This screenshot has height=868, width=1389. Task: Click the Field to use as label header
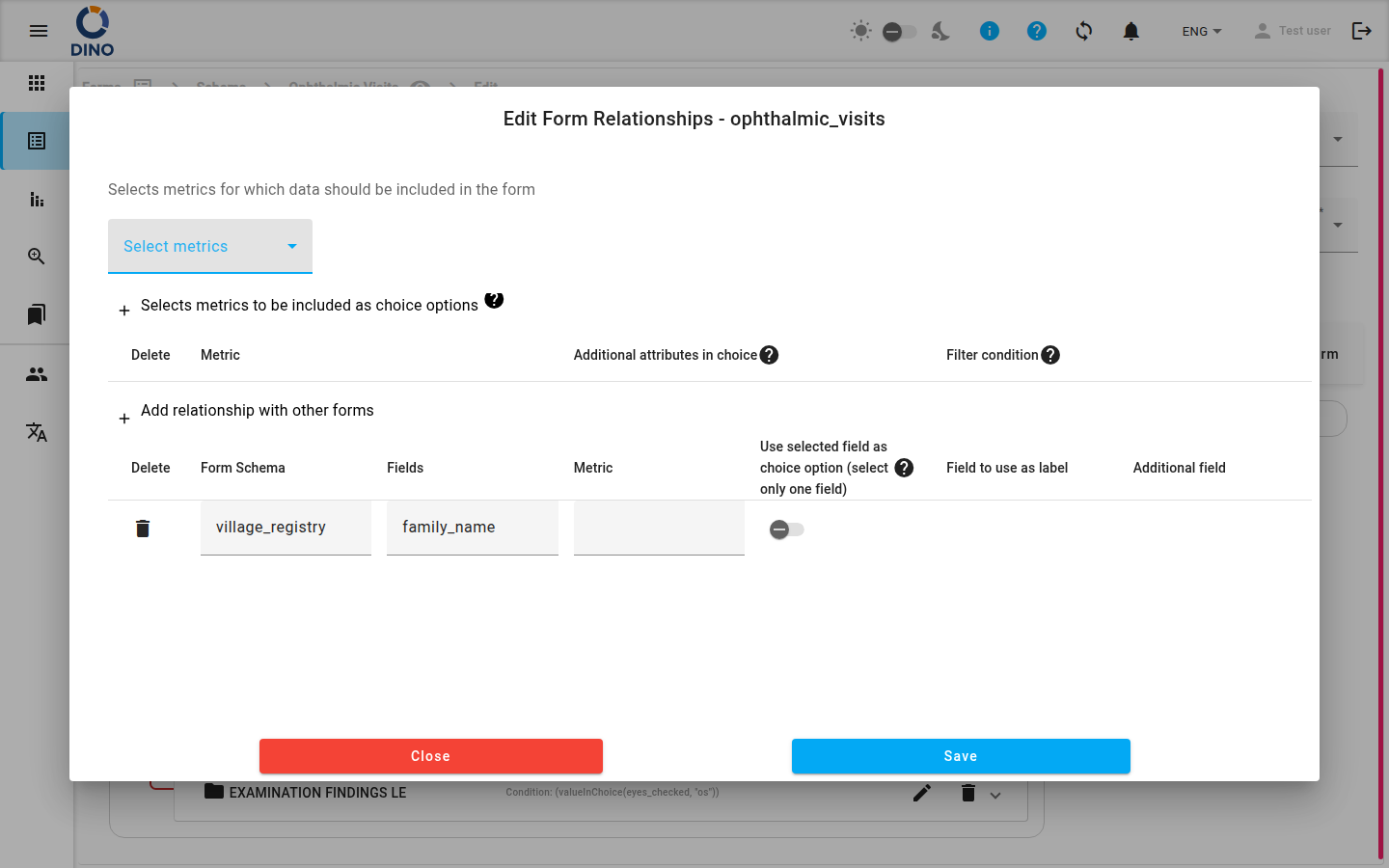[1007, 468]
